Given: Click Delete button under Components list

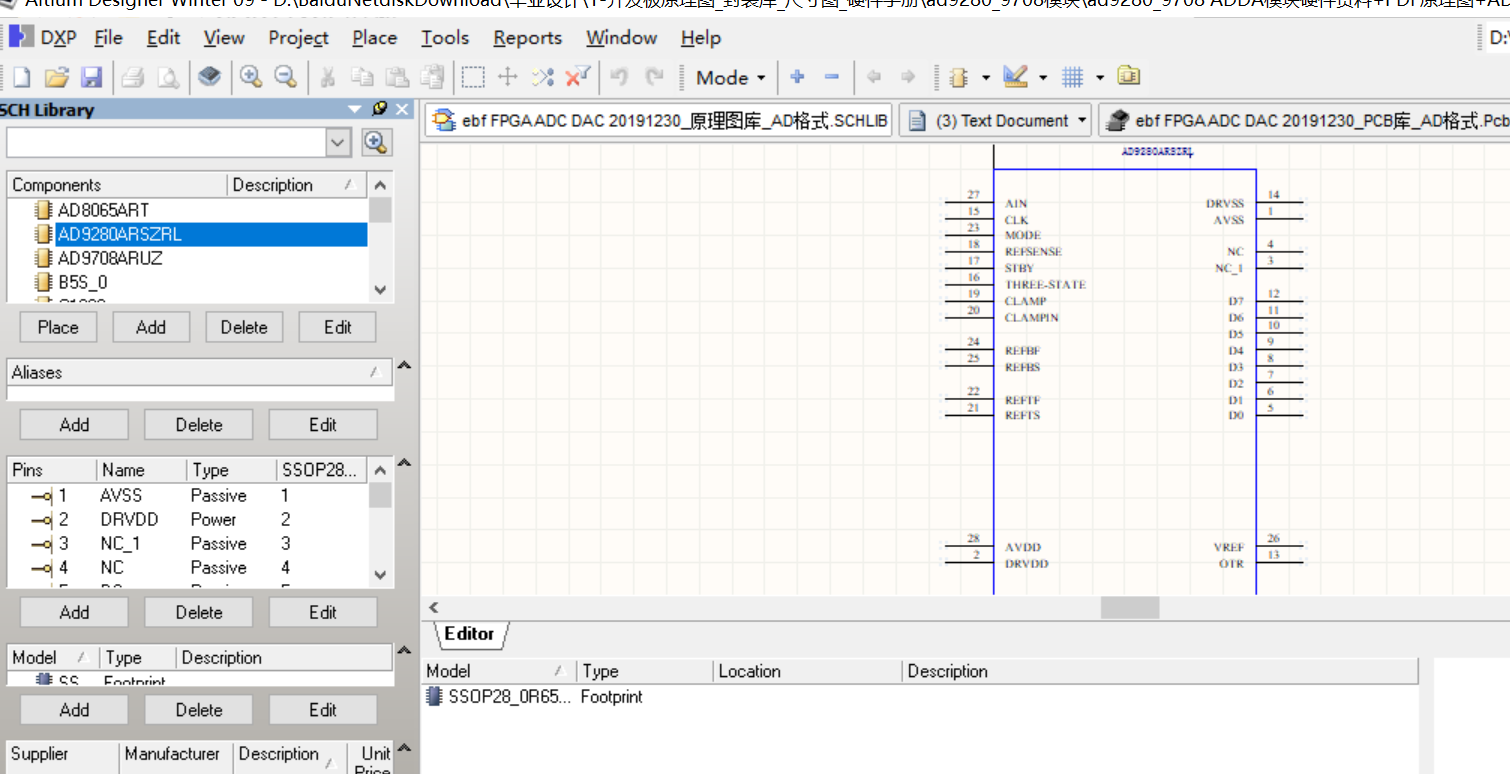Looking at the screenshot, I should tap(244, 327).
